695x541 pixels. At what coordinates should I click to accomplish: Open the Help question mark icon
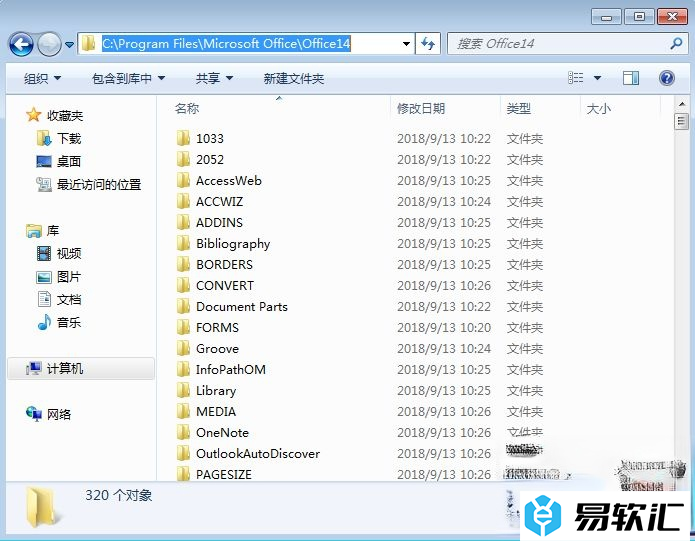tap(667, 78)
